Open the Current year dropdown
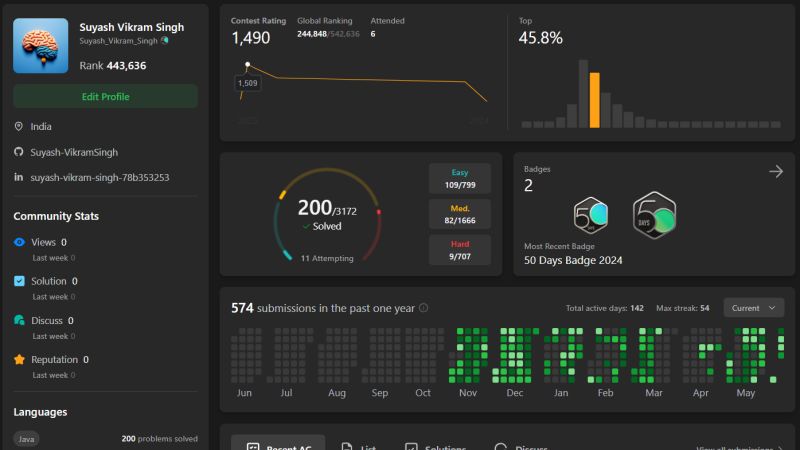 coord(754,308)
